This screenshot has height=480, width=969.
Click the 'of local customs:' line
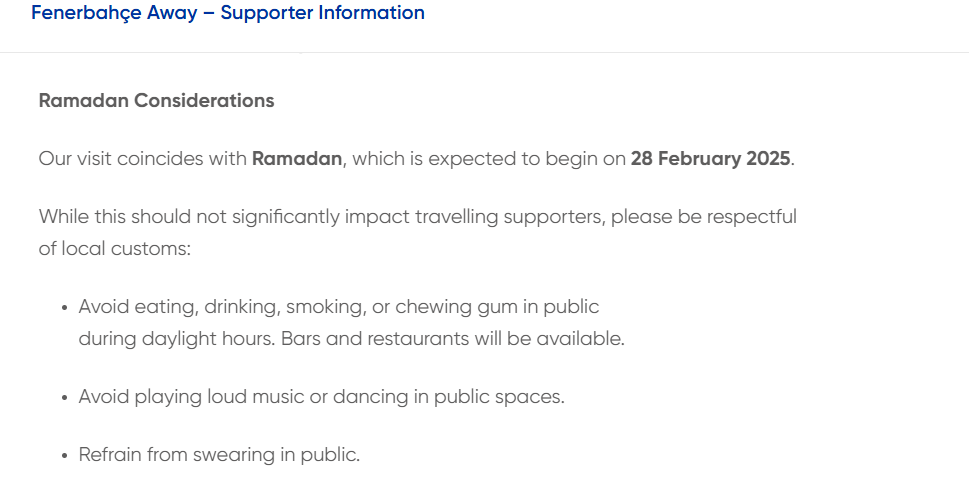point(114,249)
